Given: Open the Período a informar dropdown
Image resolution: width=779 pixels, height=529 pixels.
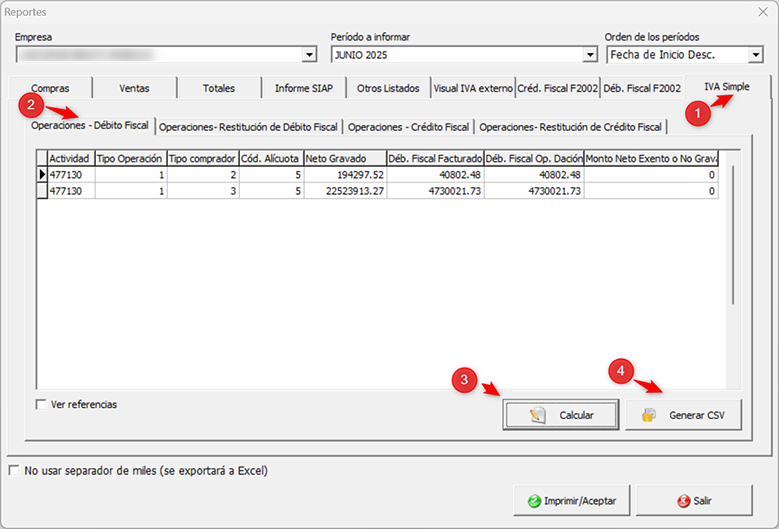Looking at the screenshot, I should click(589, 55).
